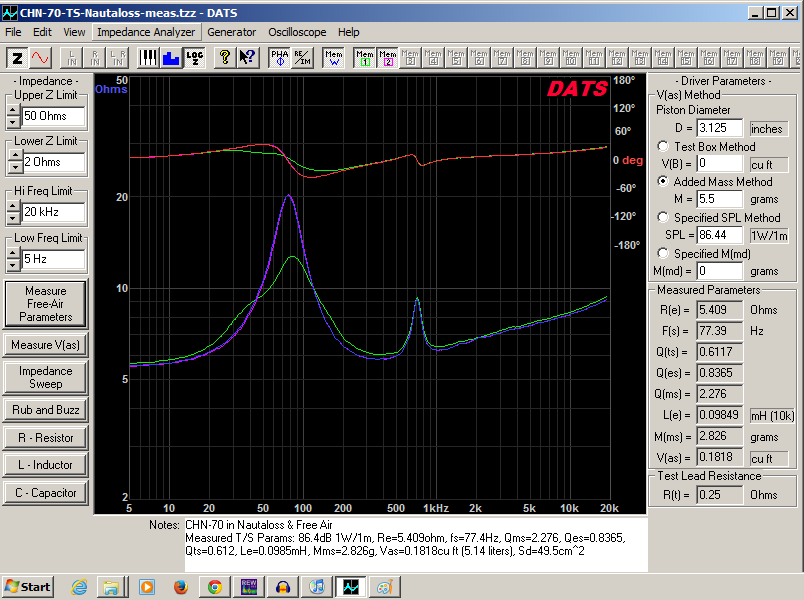This screenshot has width=804, height=600.
Task: Increase Hi Freq Limit with up arrow
Action: (13, 206)
